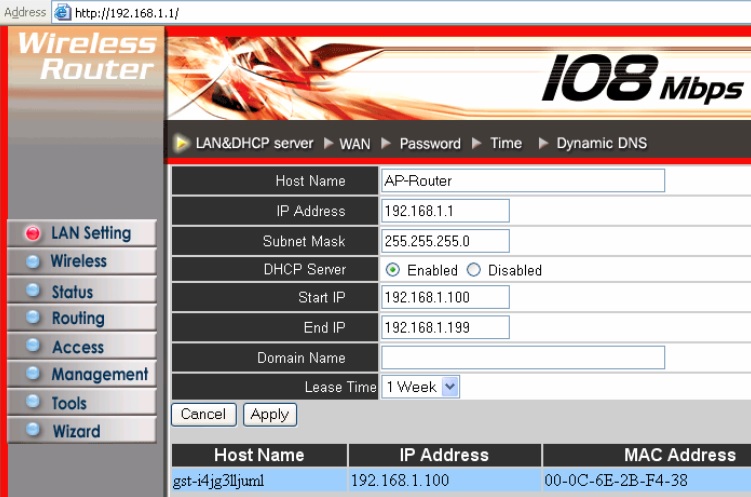Open the Routing section
751x497 pixels.
click(82, 317)
